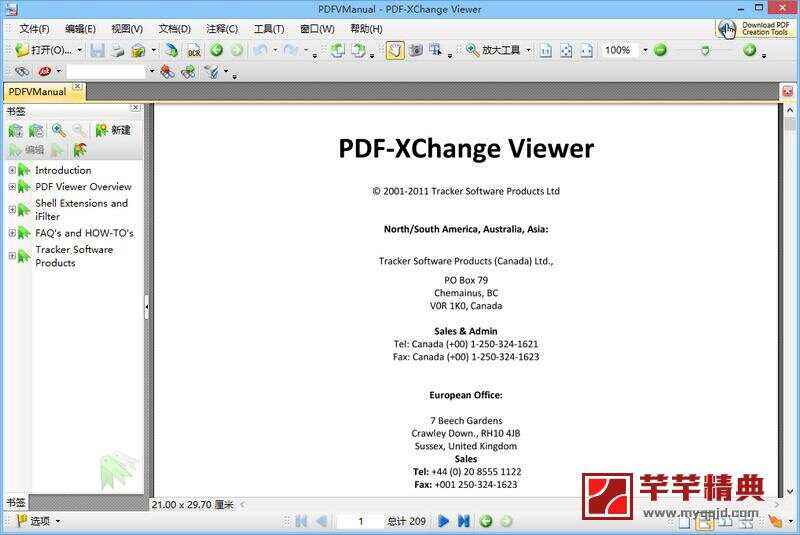This screenshot has height=535, width=800.
Task: Click the Actual Size page icon
Action: click(545, 50)
